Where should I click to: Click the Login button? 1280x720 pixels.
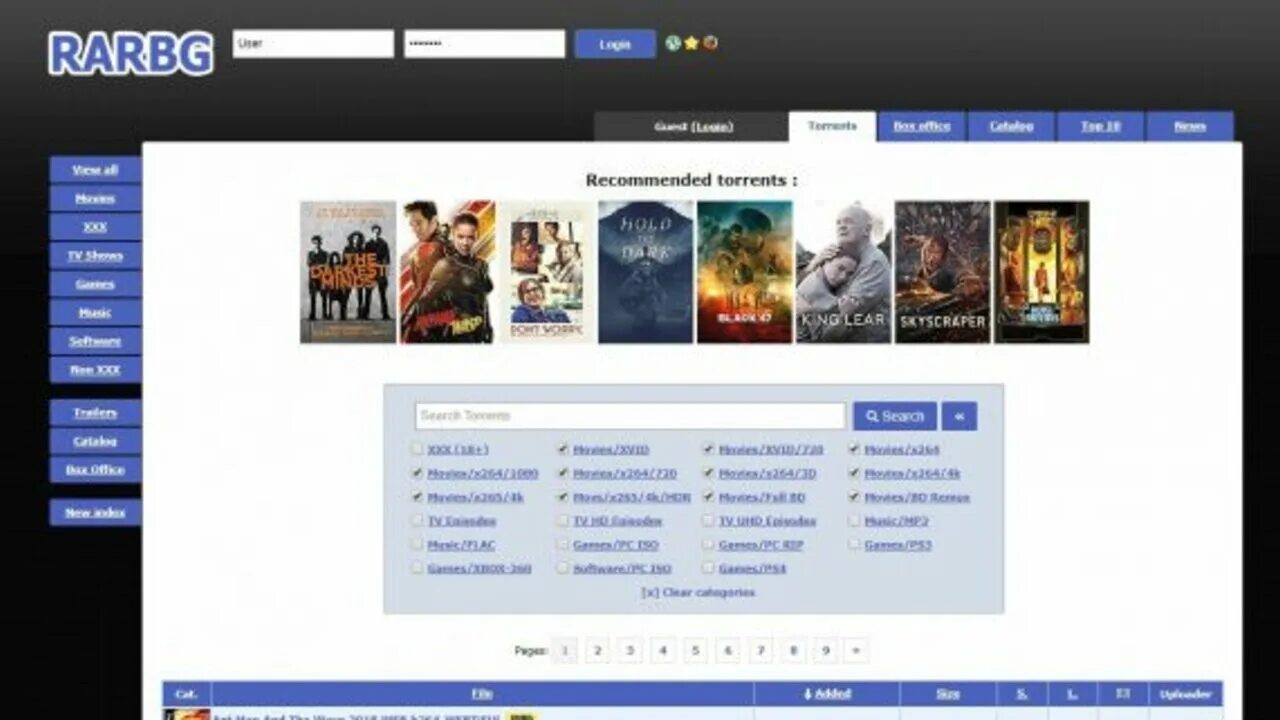[615, 44]
